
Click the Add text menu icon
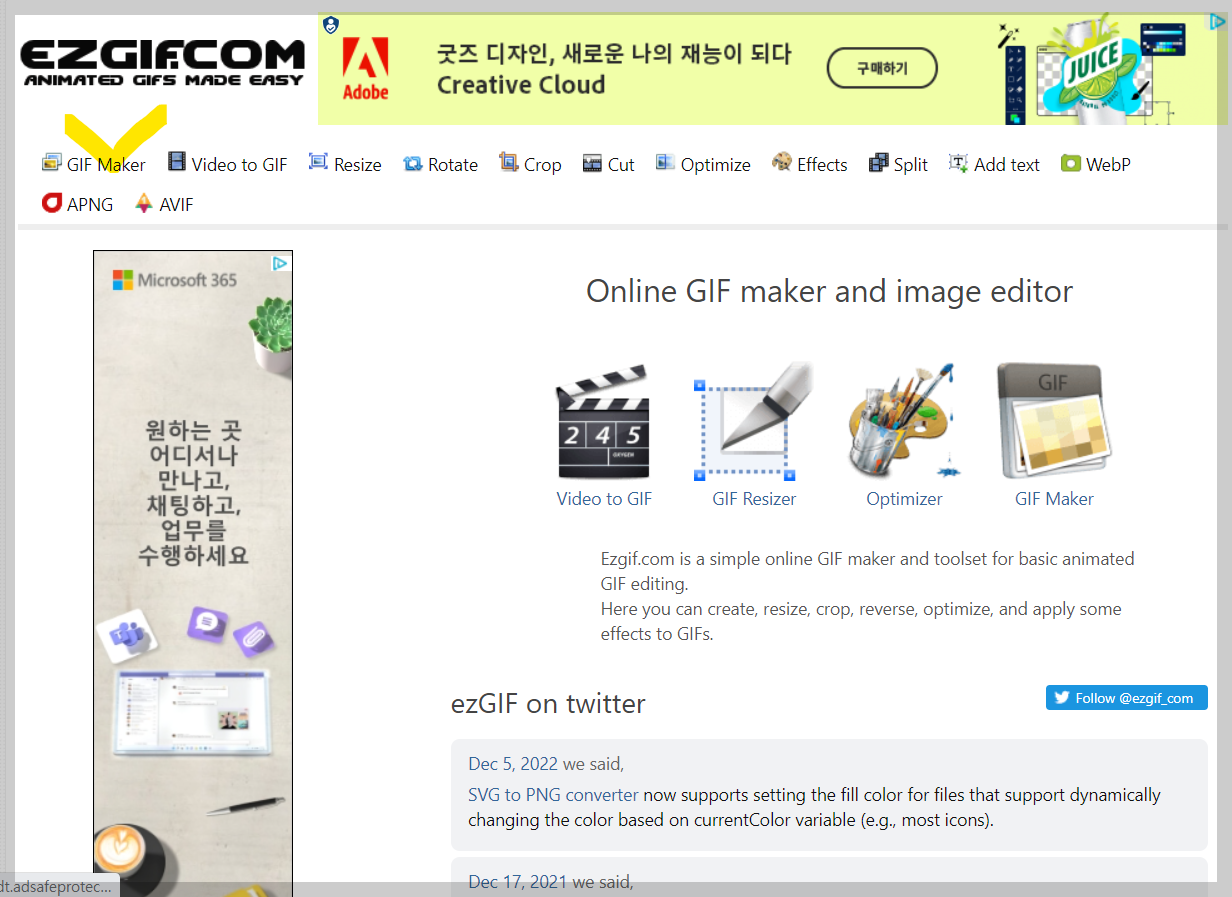click(x=958, y=163)
